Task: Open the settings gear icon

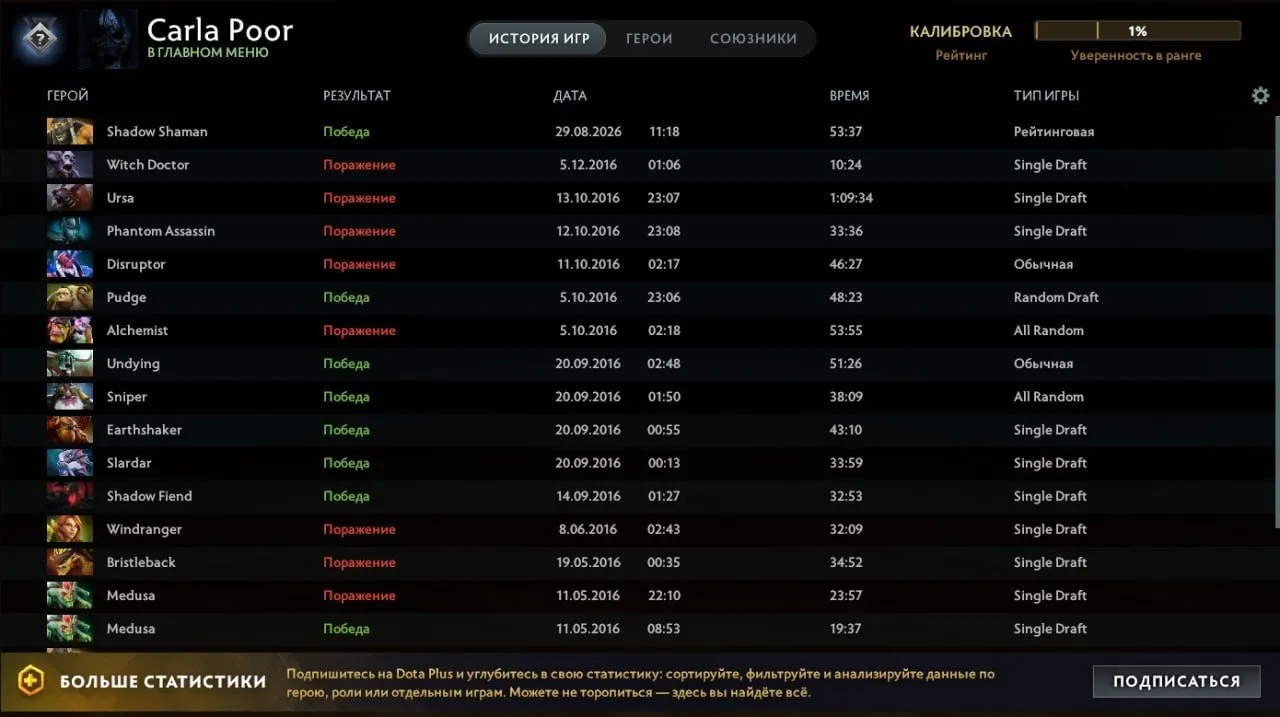Action: [x=1260, y=96]
